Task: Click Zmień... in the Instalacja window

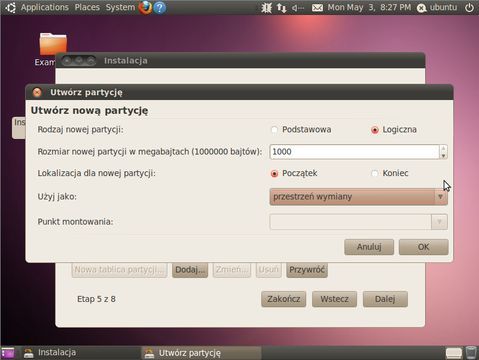Action: coord(232,270)
